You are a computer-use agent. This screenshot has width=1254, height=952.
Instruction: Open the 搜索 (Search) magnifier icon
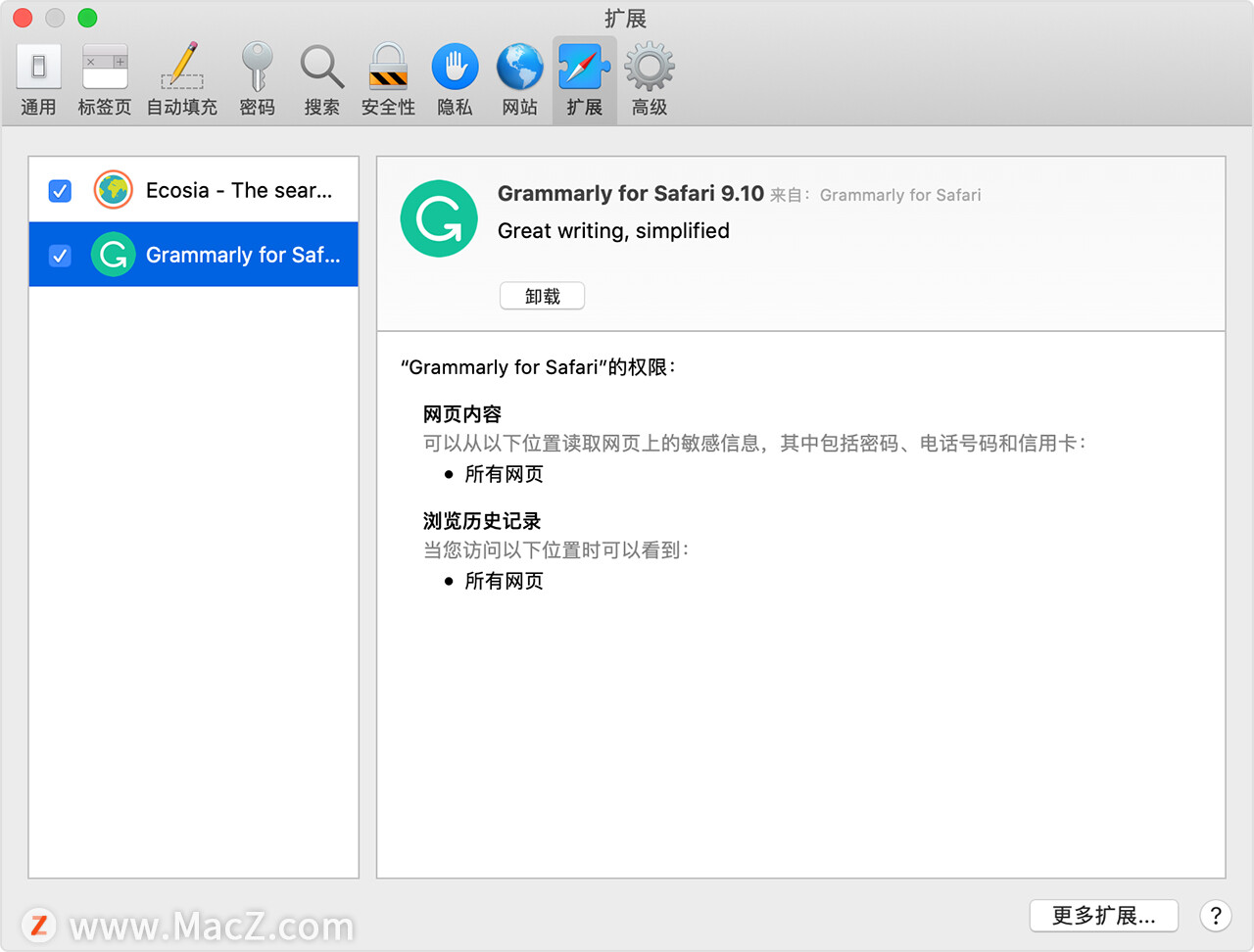coord(322,67)
